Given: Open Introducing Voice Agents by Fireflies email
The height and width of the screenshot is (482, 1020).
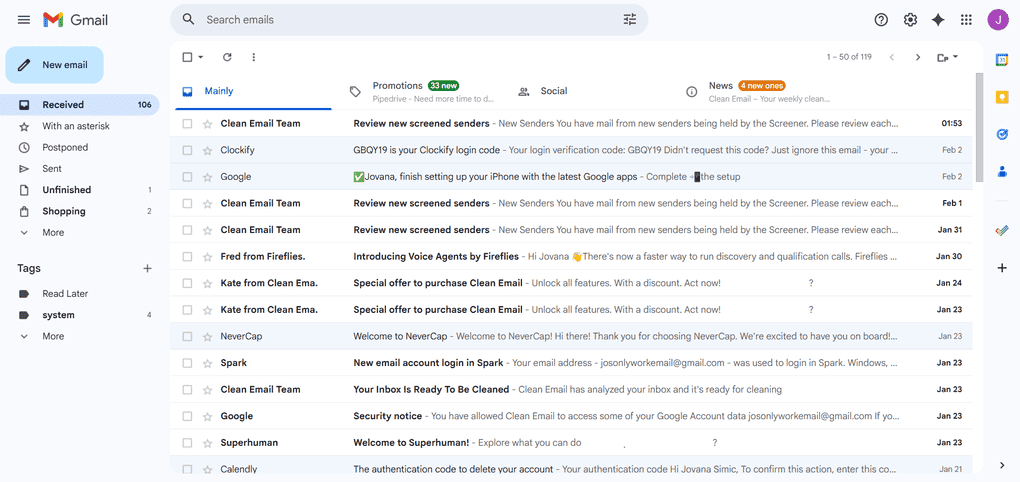Looking at the screenshot, I should [571, 257].
